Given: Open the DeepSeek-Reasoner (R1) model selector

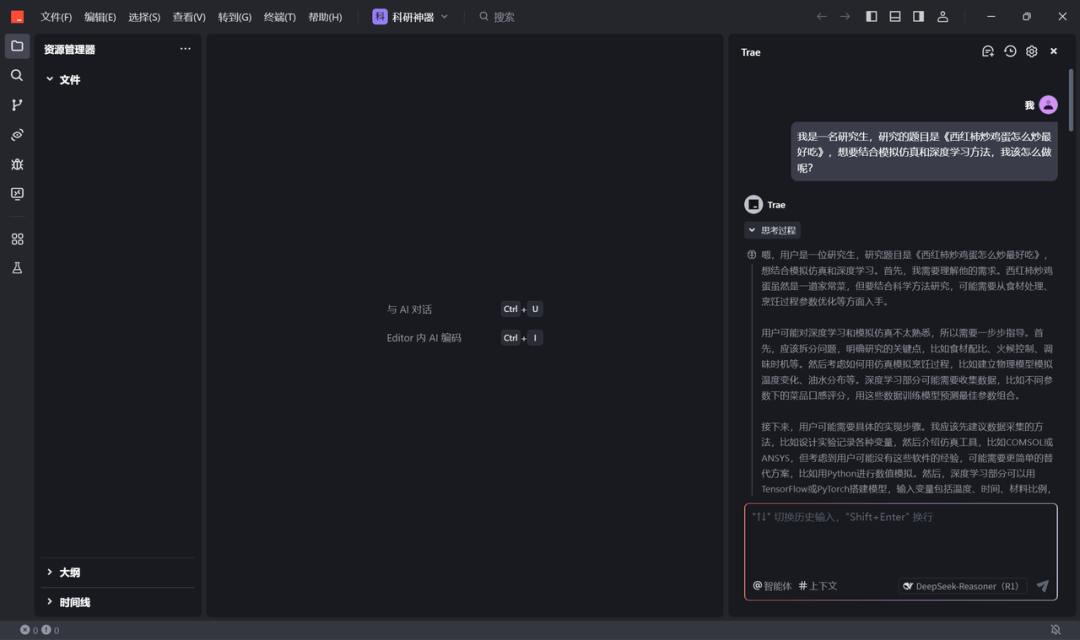Looking at the screenshot, I should pyautogui.click(x=963, y=586).
